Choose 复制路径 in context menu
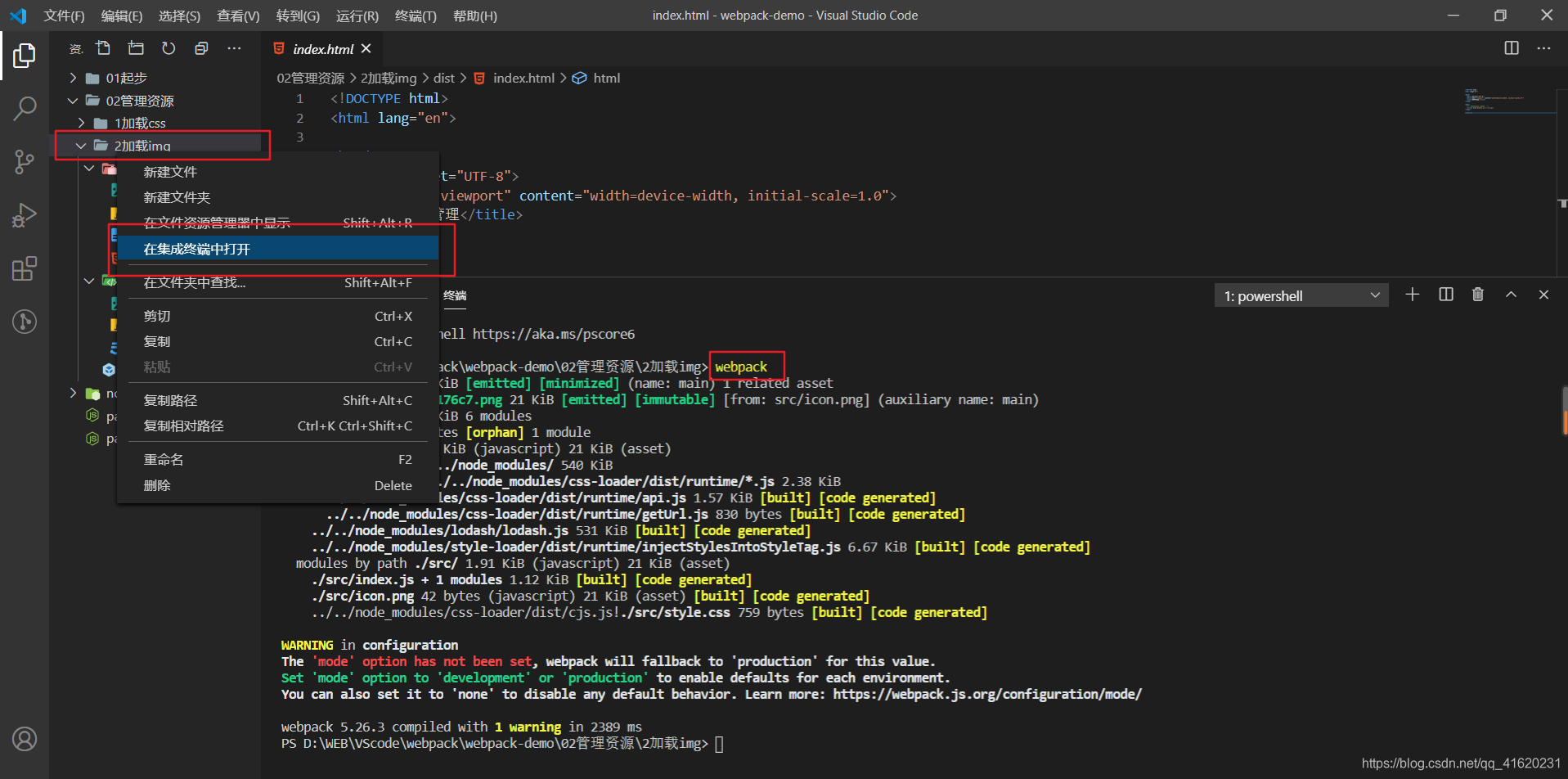 (x=278, y=400)
